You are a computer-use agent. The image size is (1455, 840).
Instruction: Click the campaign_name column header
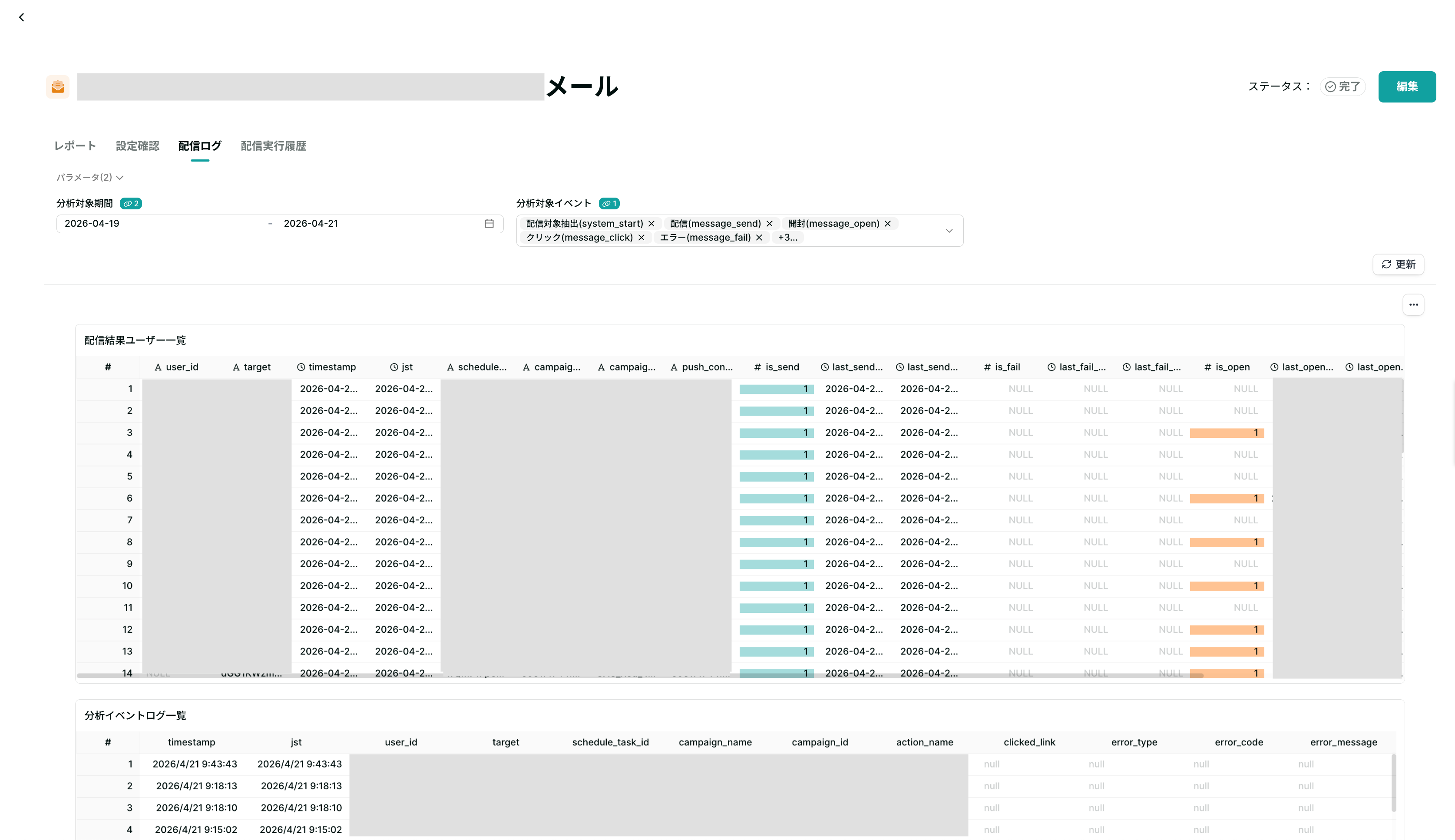[x=715, y=742]
